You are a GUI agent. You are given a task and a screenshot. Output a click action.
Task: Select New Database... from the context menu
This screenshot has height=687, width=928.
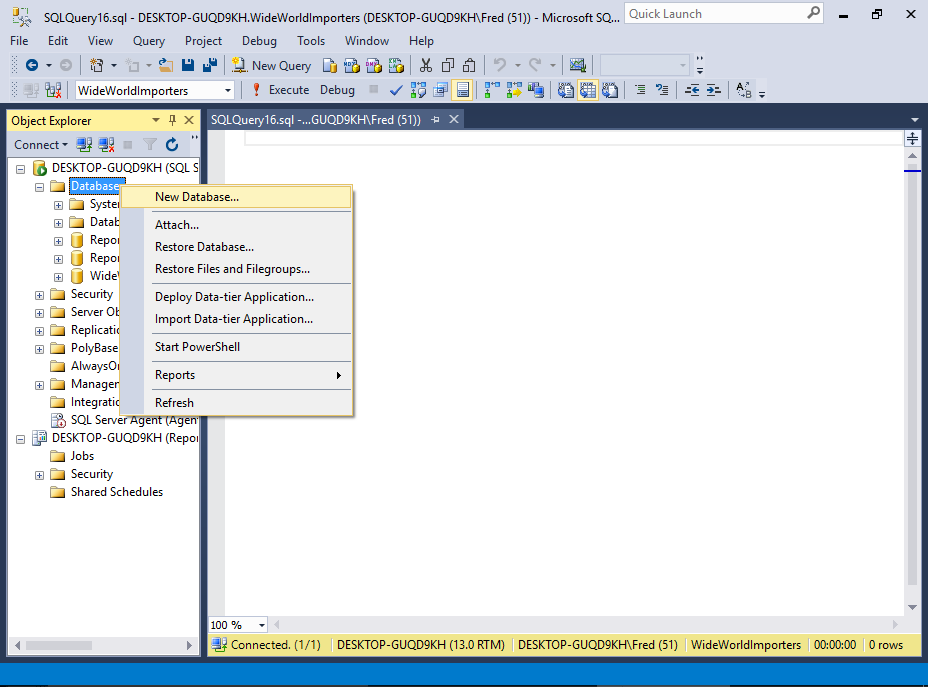(197, 197)
